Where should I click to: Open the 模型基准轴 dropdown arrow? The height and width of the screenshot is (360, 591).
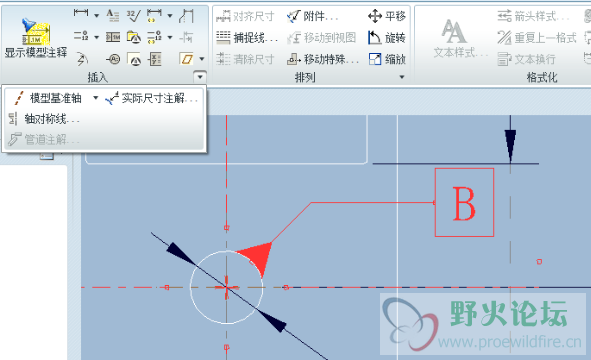(95, 98)
